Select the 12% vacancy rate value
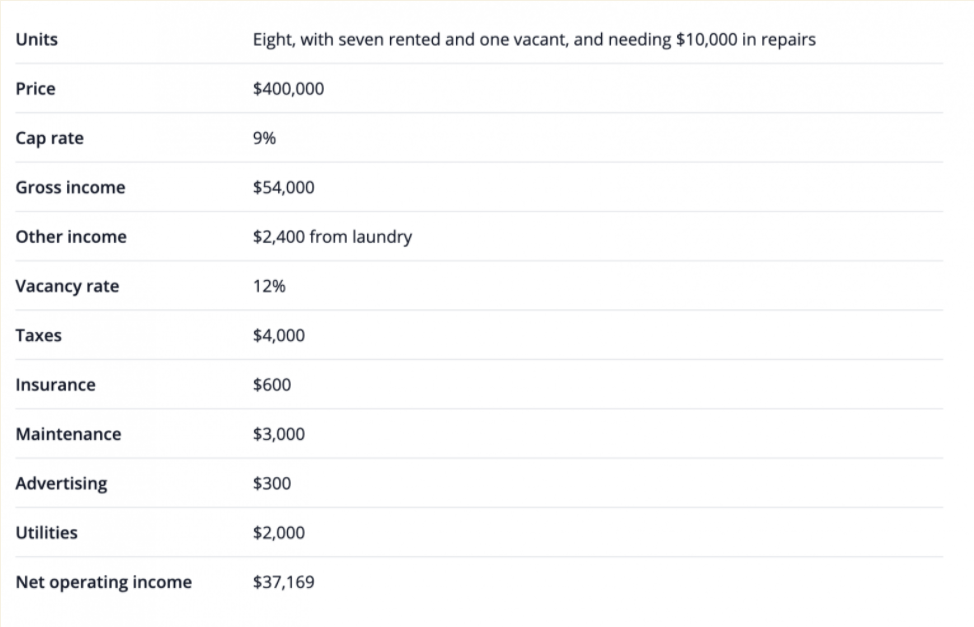The height and width of the screenshot is (627, 974). coord(269,286)
